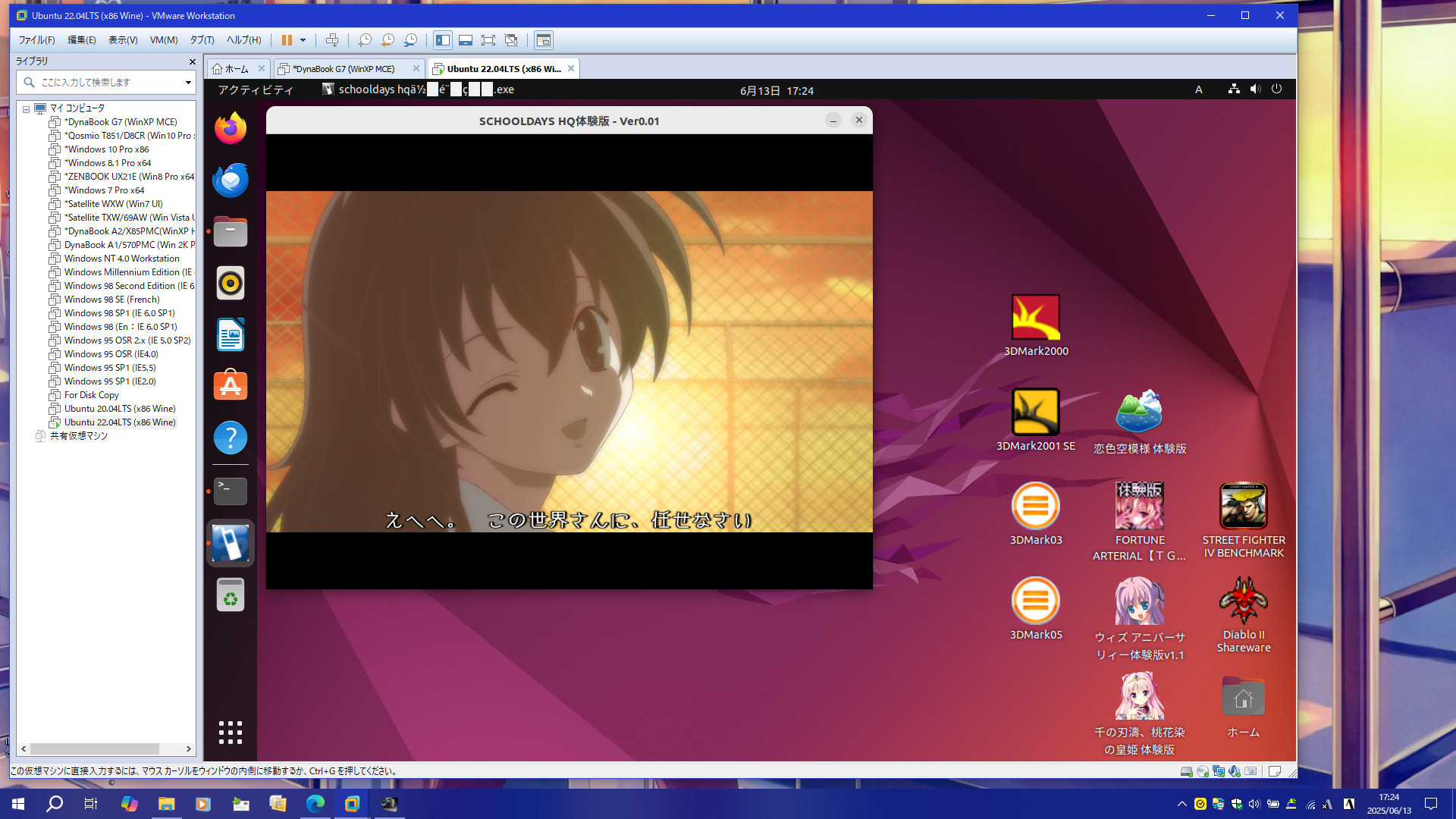The image size is (1456, 819).
Task: Open Terminal from the Ubuntu dock
Action: (231, 491)
